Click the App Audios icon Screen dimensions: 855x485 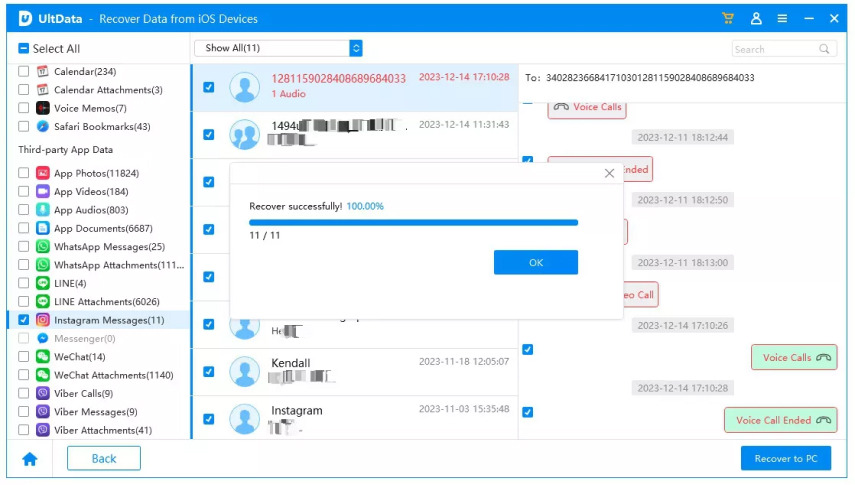pyautogui.click(x=43, y=210)
